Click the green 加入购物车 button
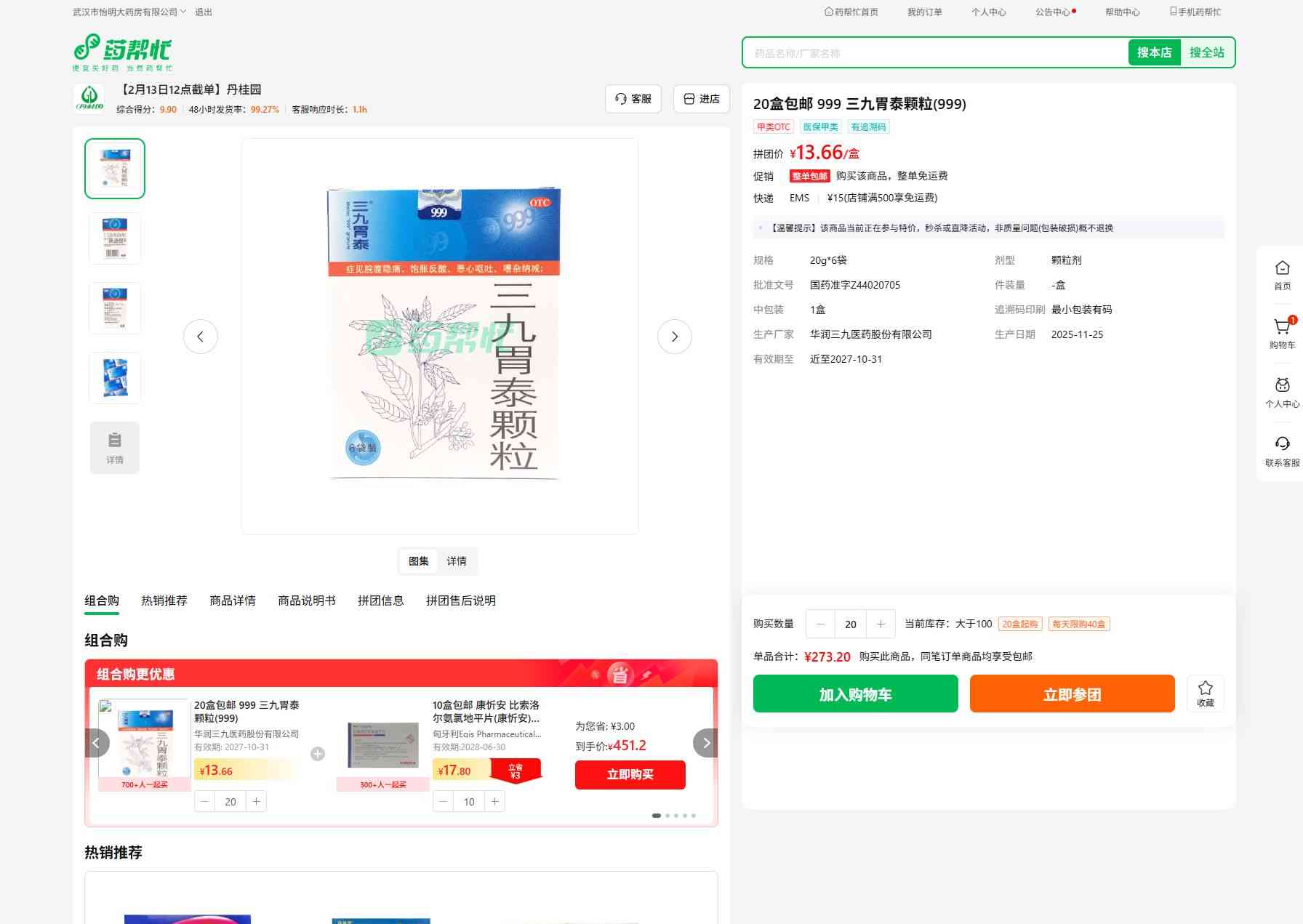1303x924 pixels. [855, 694]
